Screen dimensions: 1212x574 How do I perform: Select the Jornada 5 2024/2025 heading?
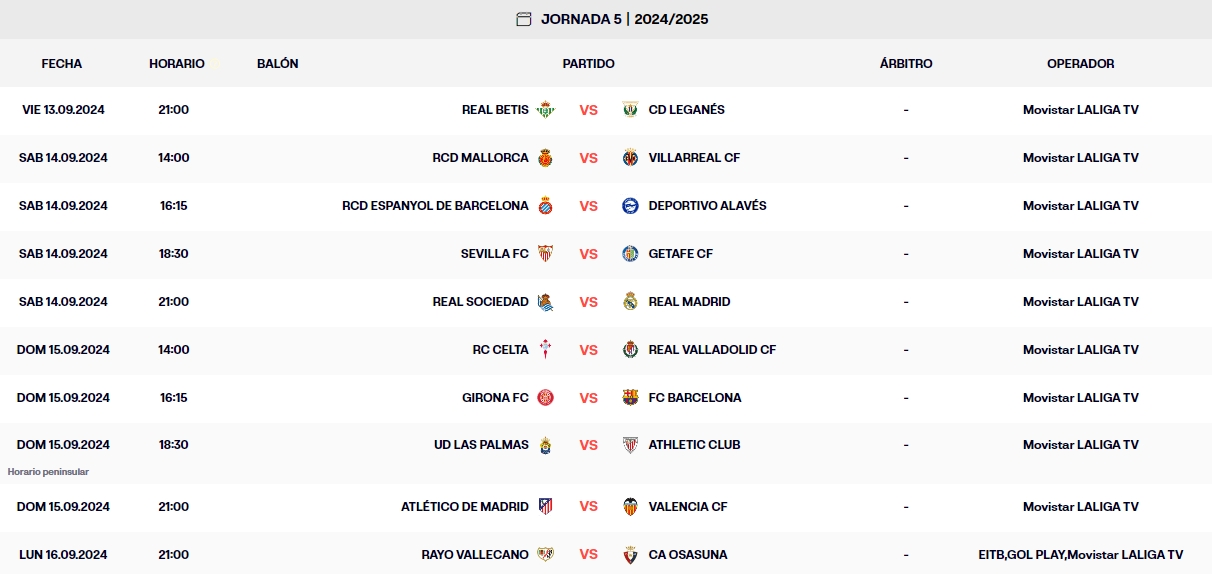point(624,19)
